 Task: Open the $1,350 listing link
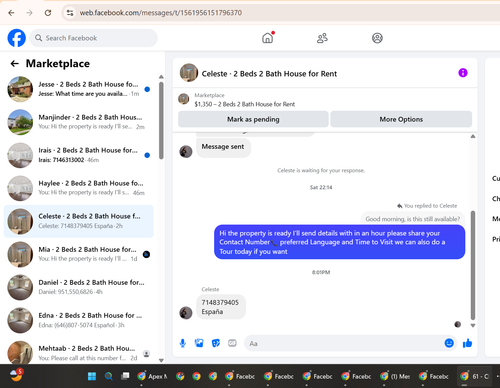(x=245, y=104)
